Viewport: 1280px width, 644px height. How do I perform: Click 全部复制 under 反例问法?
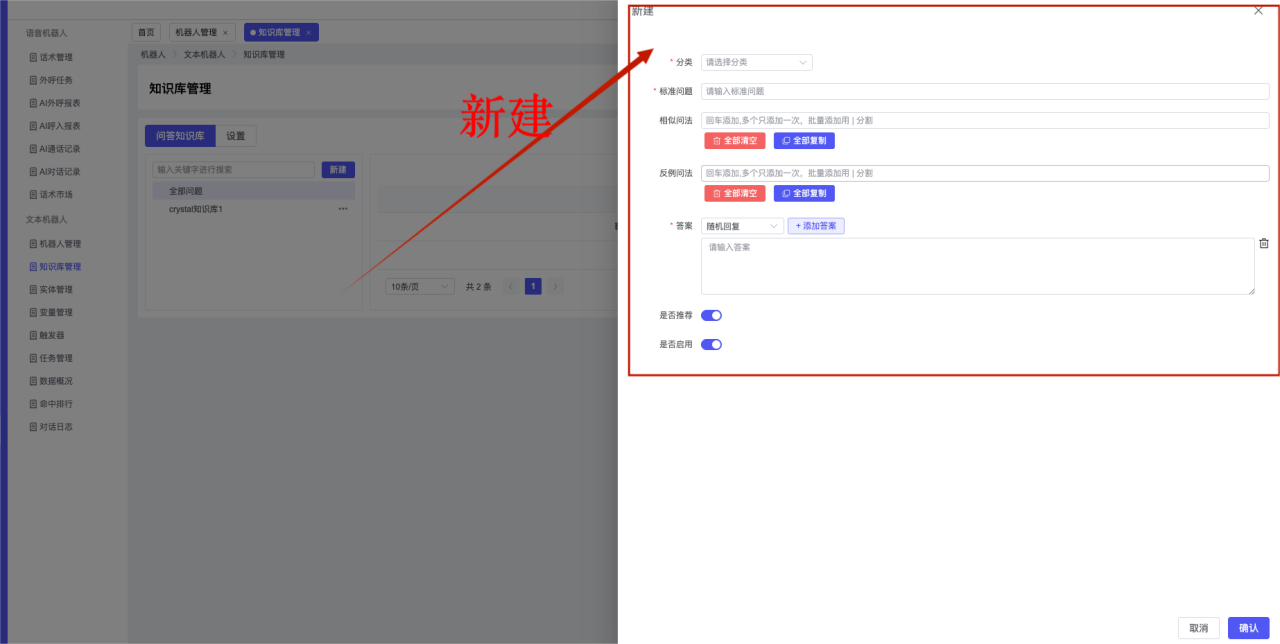(x=804, y=193)
